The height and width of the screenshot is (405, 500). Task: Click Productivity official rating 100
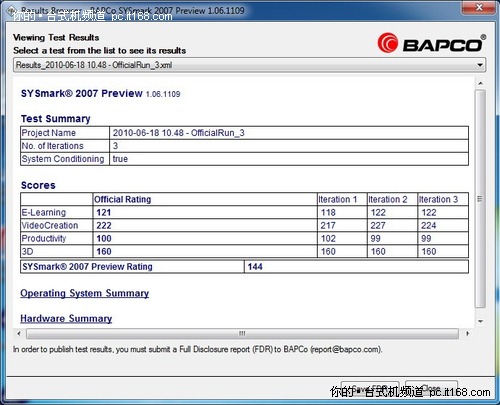tap(104, 238)
